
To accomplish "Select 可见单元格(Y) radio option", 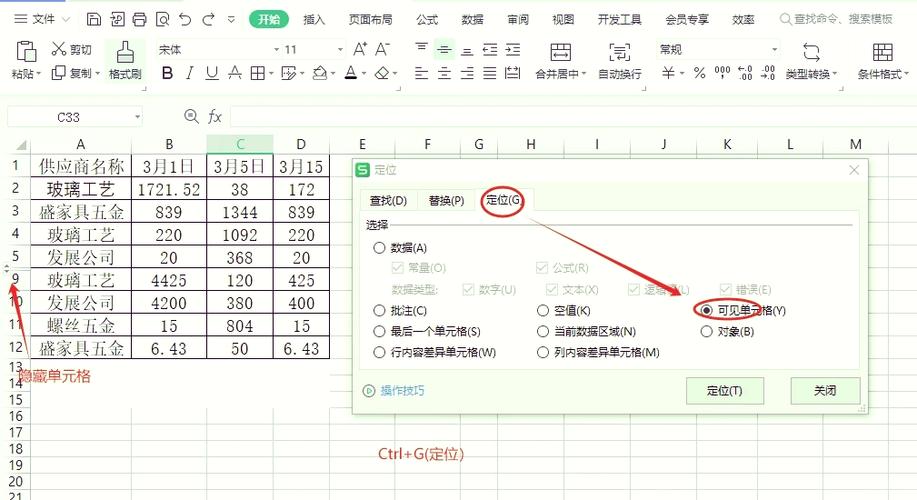I will tap(706, 311).
